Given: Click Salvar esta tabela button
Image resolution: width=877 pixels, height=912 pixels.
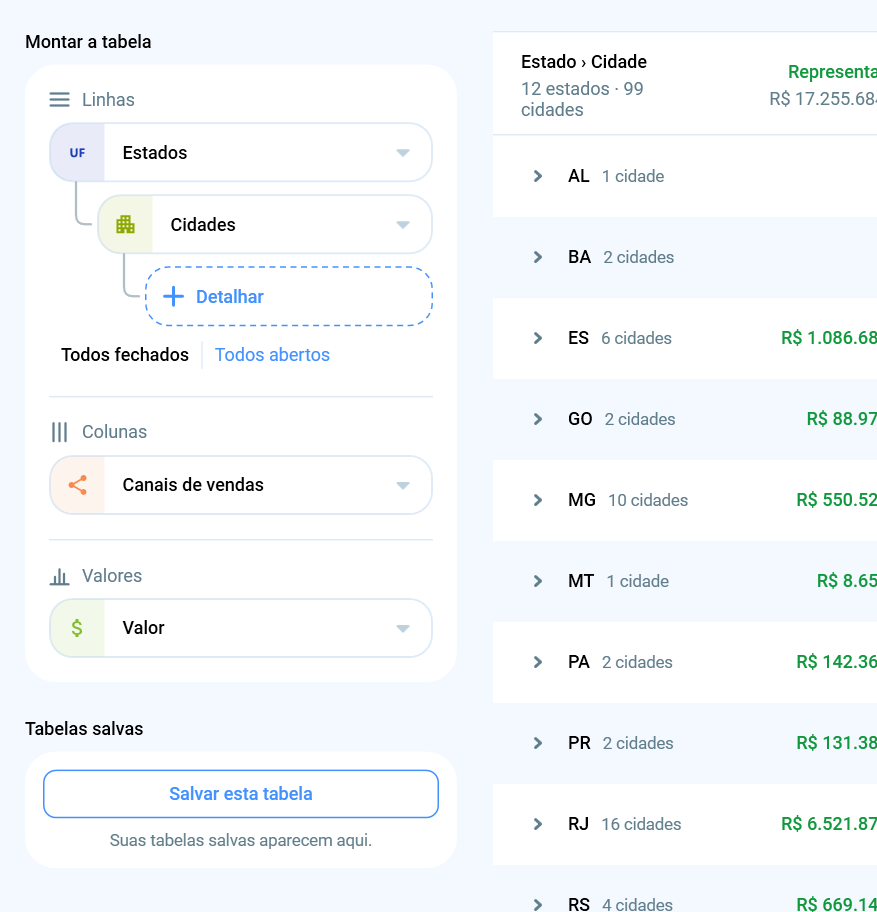Looking at the screenshot, I should (x=241, y=794).
